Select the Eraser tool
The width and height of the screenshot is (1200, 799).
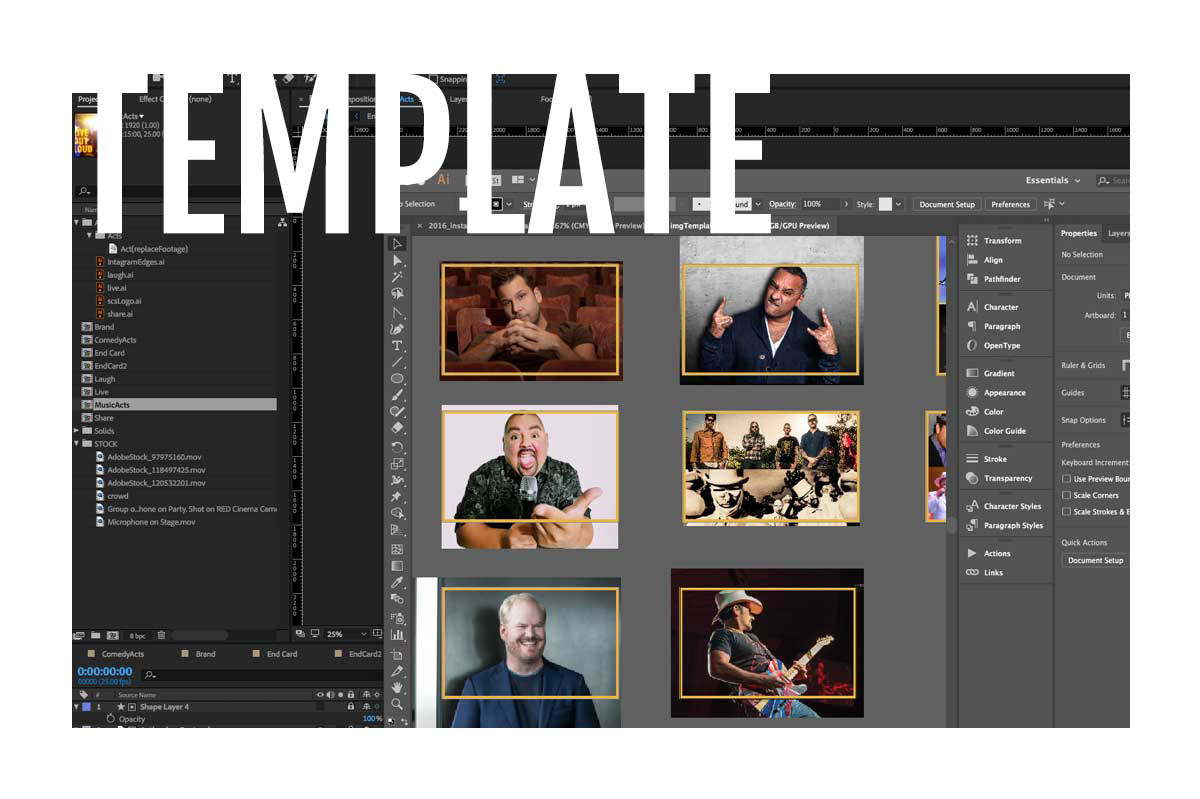(x=397, y=428)
